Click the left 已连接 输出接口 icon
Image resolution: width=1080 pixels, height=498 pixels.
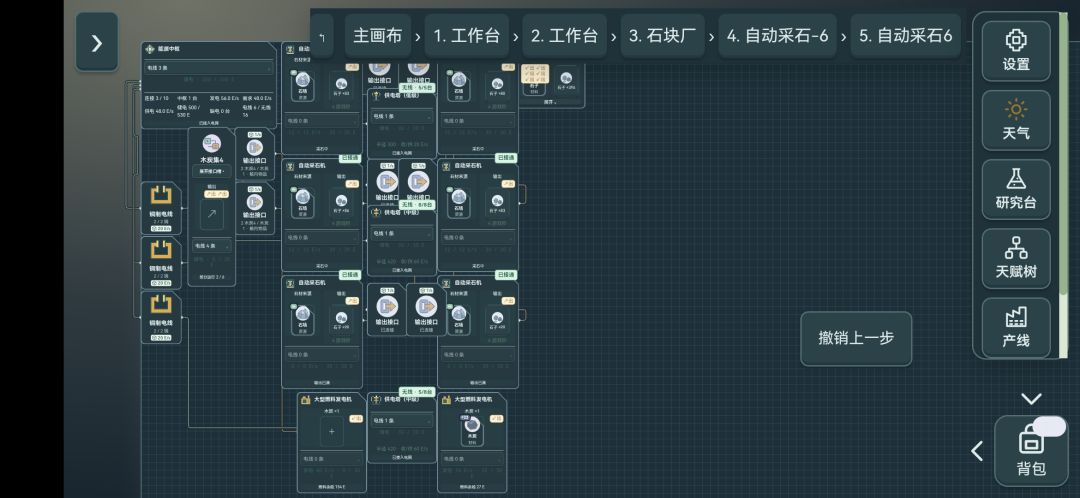[x=387, y=306]
